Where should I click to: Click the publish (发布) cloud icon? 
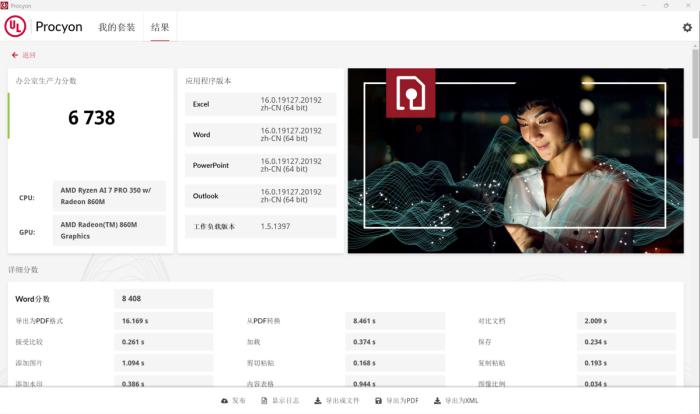pos(225,401)
